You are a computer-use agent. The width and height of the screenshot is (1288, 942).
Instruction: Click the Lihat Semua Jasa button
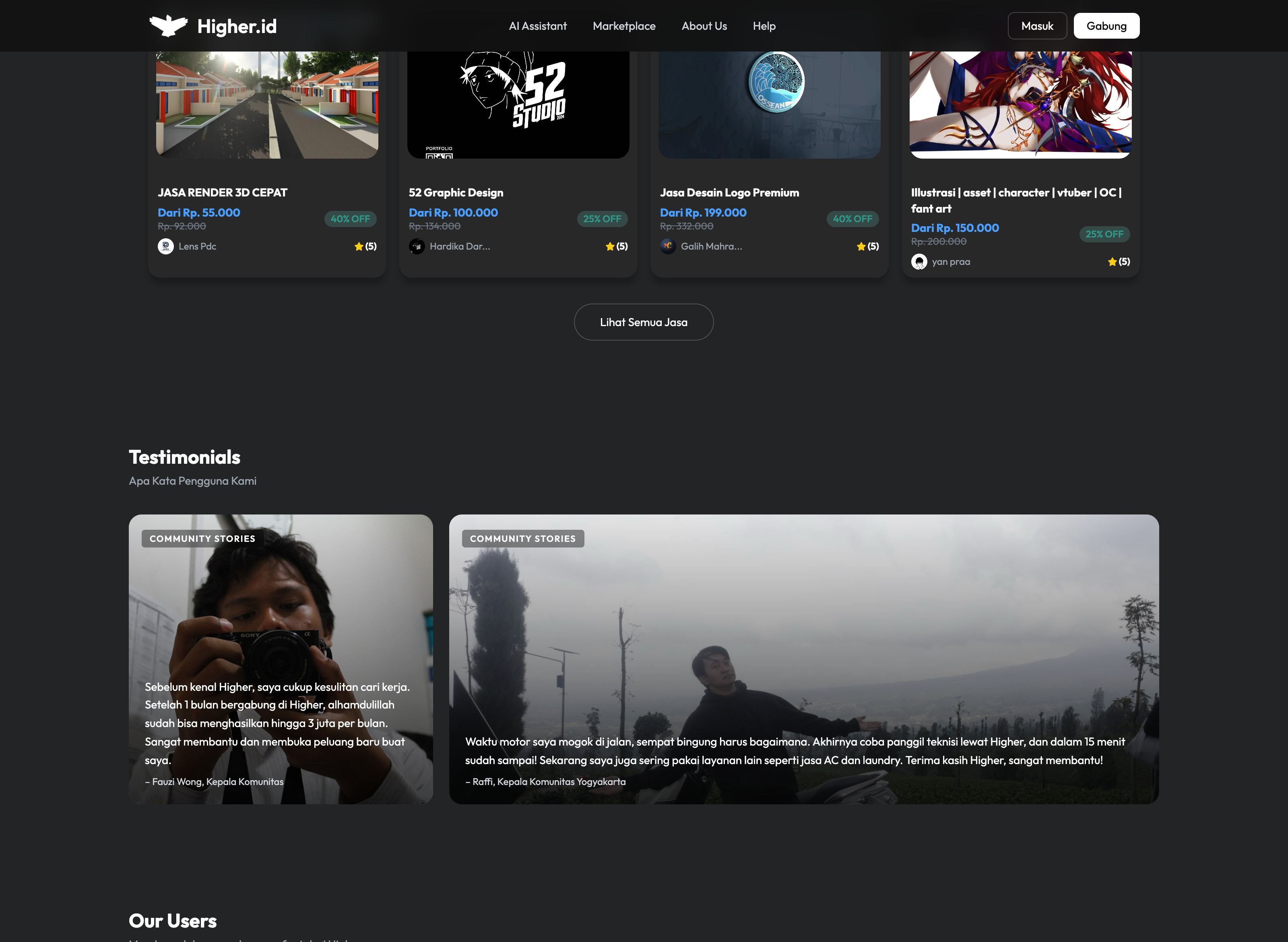click(644, 322)
